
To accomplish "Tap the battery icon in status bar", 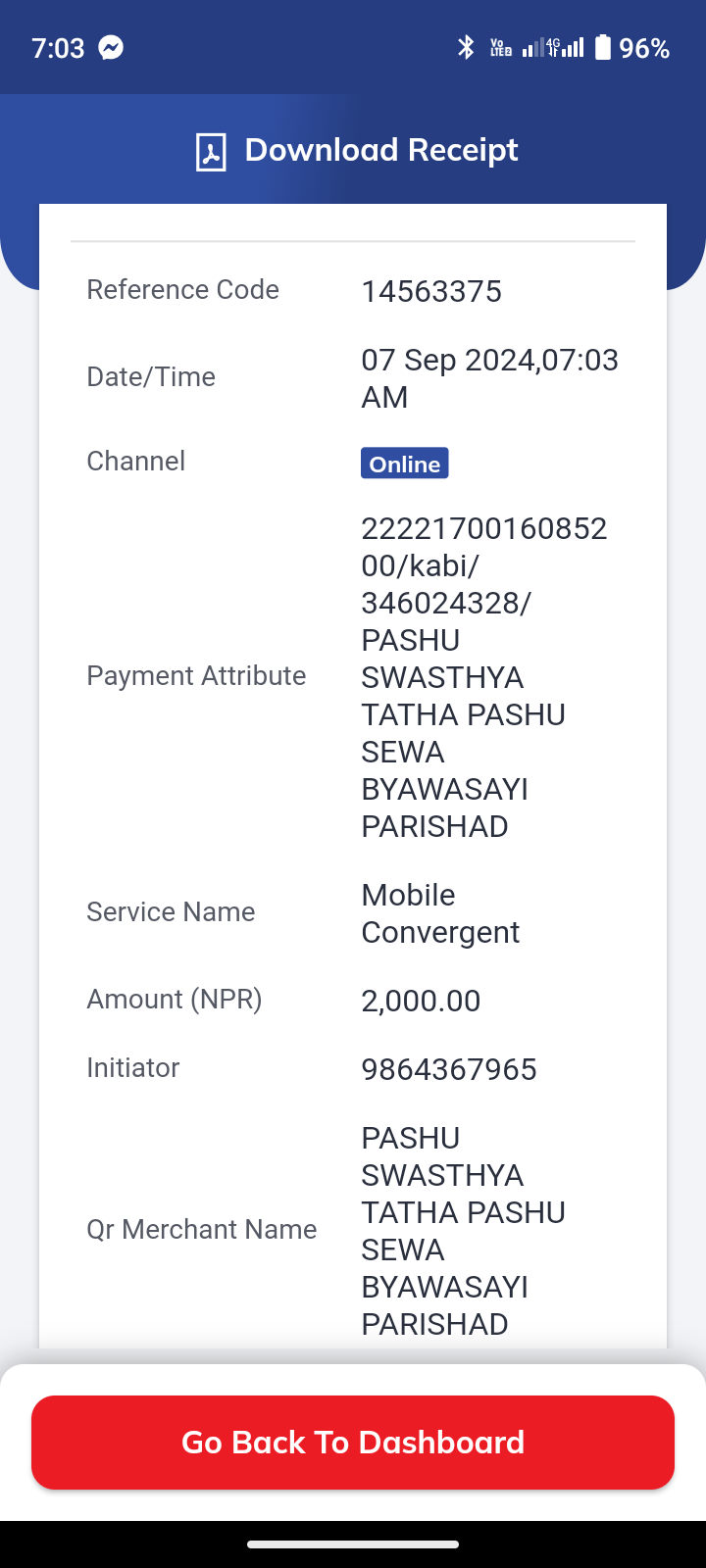I will click(602, 47).
